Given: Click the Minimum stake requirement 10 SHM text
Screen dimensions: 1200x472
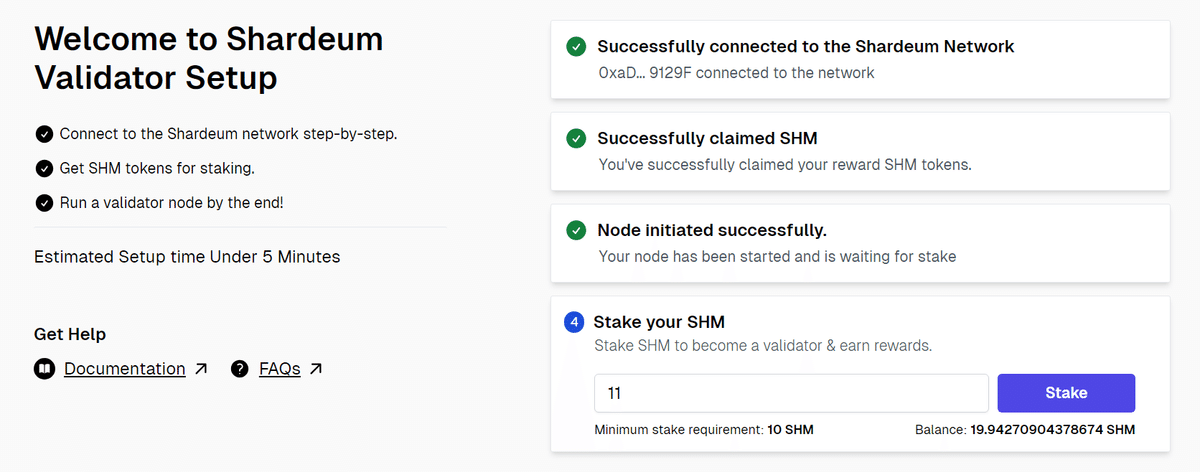Looking at the screenshot, I should tap(704, 430).
